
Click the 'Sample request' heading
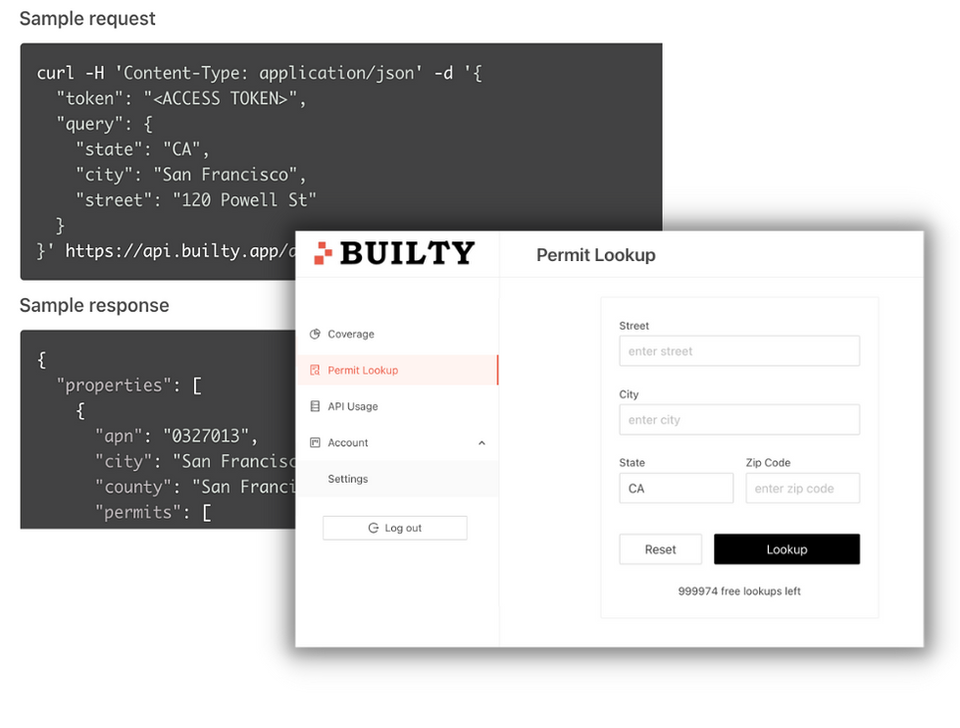coord(88,18)
